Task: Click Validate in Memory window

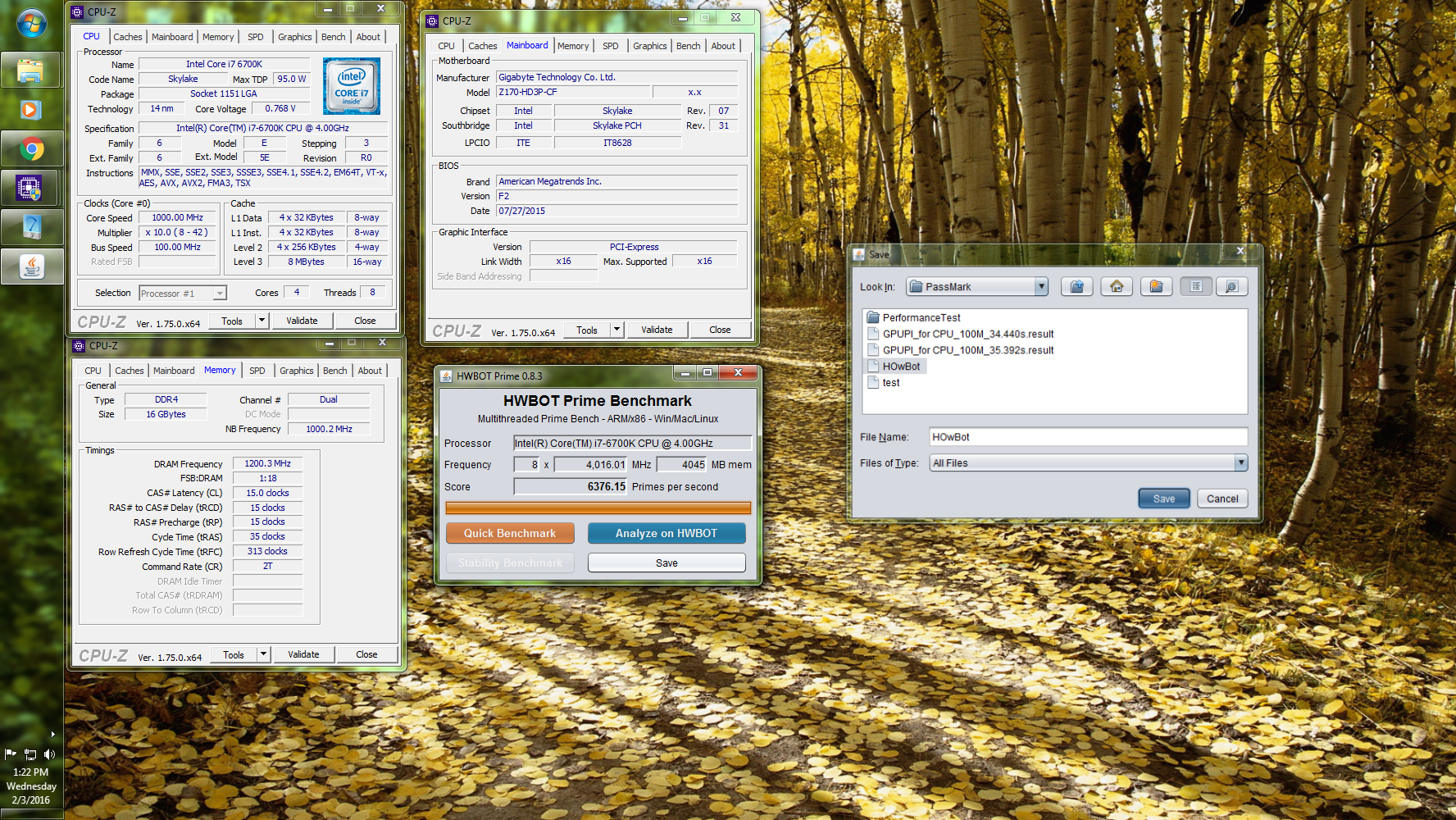Action: point(303,654)
